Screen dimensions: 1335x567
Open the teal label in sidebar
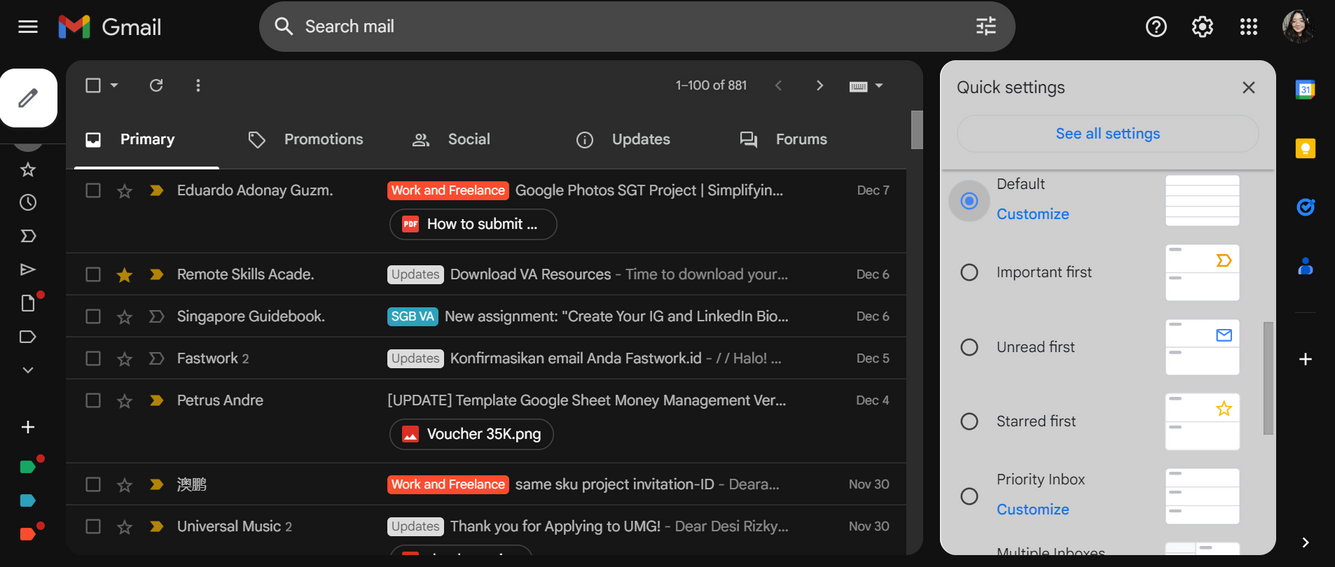point(28,500)
